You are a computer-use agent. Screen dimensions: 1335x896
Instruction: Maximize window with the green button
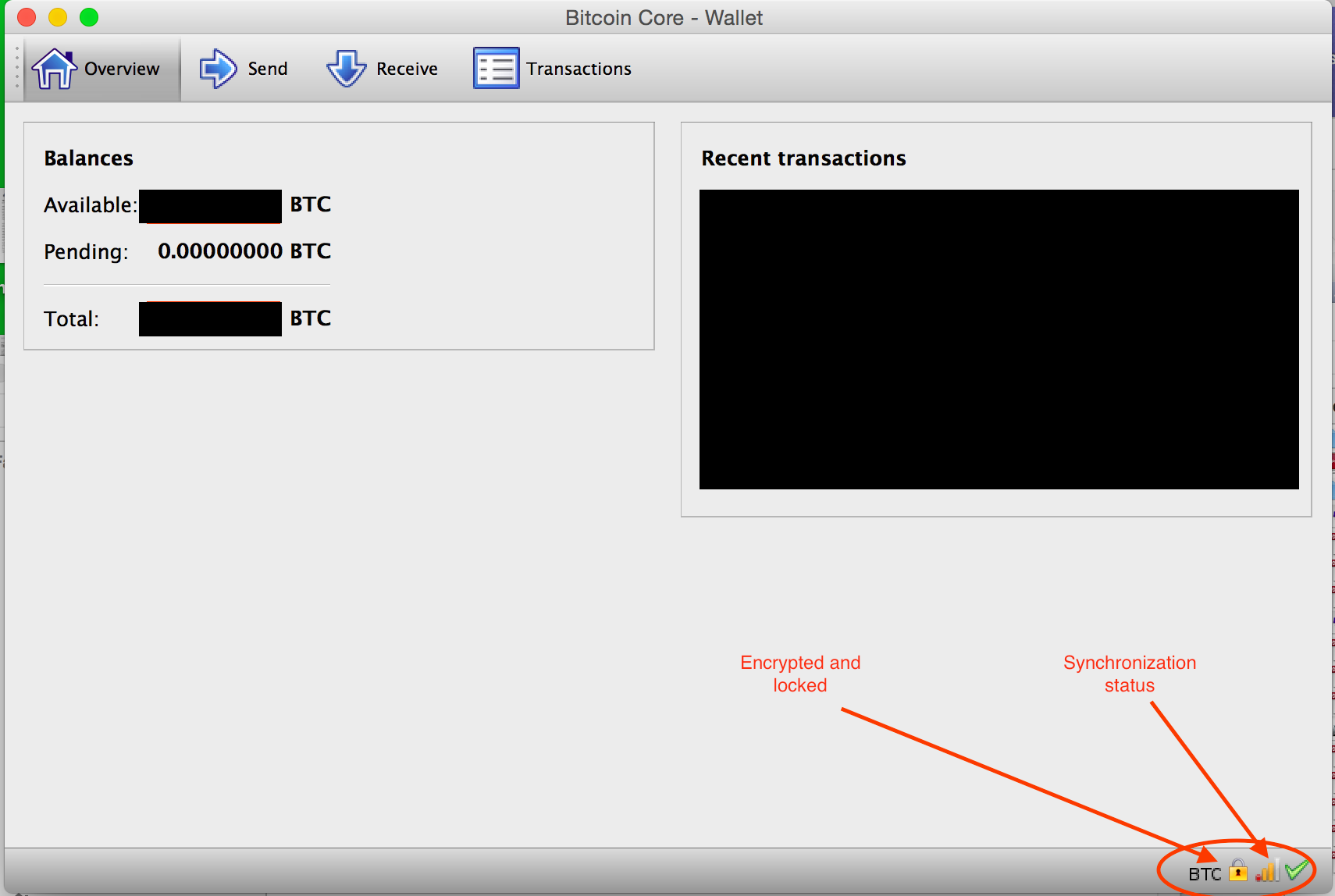click(x=89, y=17)
